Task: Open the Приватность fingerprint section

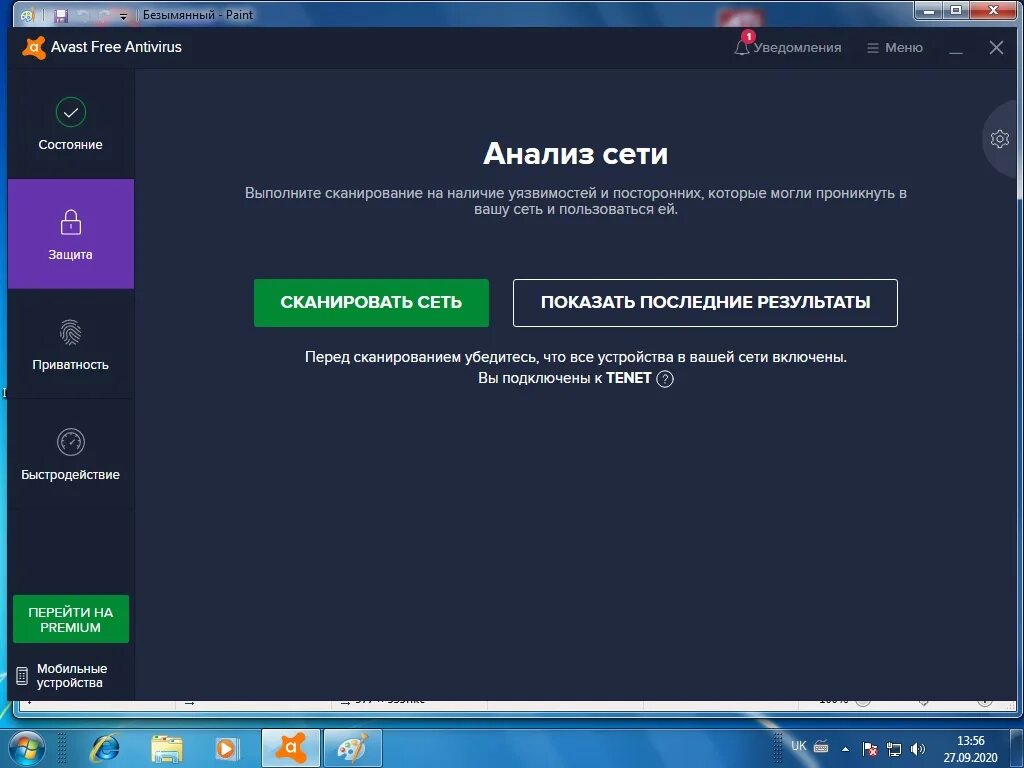Action: click(71, 344)
